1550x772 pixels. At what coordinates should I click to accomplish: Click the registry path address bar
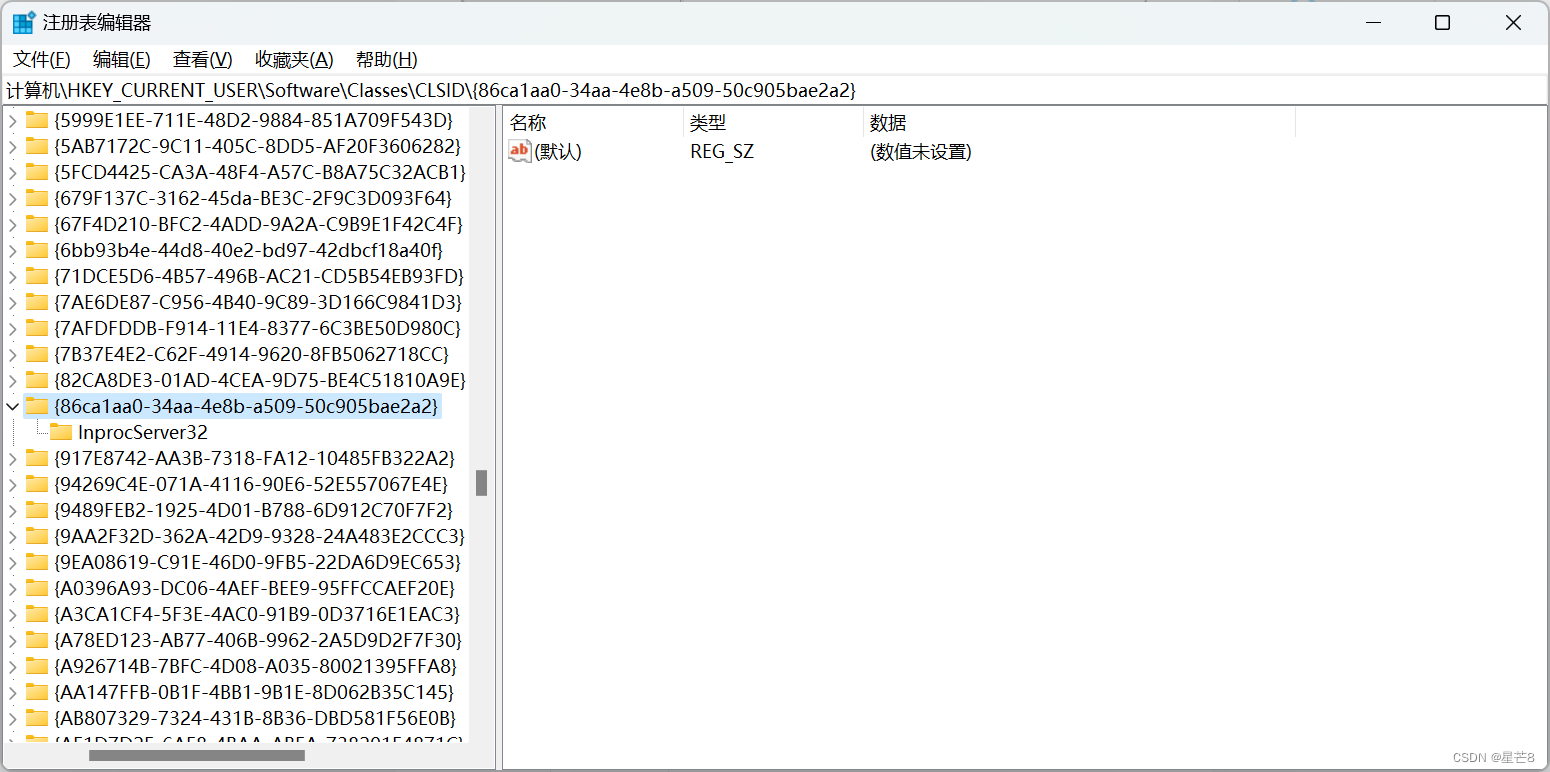(x=400, y=90)
